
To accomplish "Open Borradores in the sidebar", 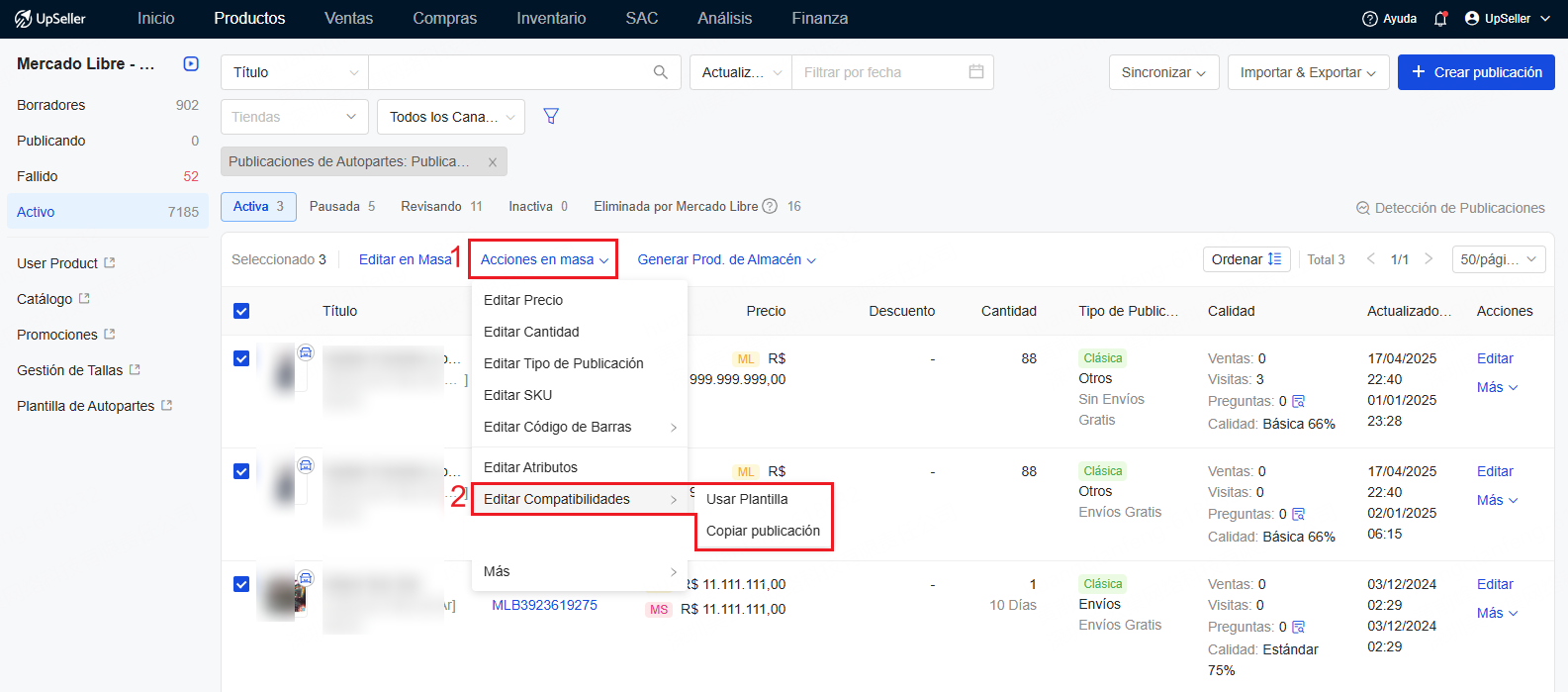I will (108, 105).
